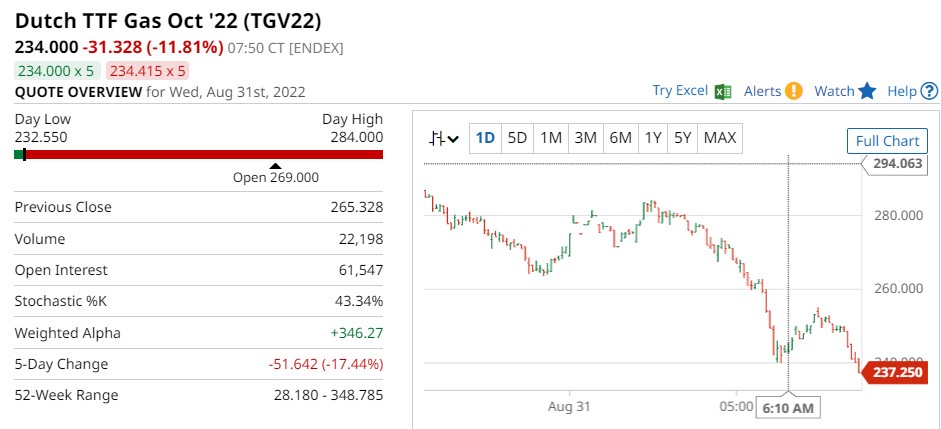Select the 1D chart range
The width and height of the screenshot is (941, 429).
coord(485,138)
